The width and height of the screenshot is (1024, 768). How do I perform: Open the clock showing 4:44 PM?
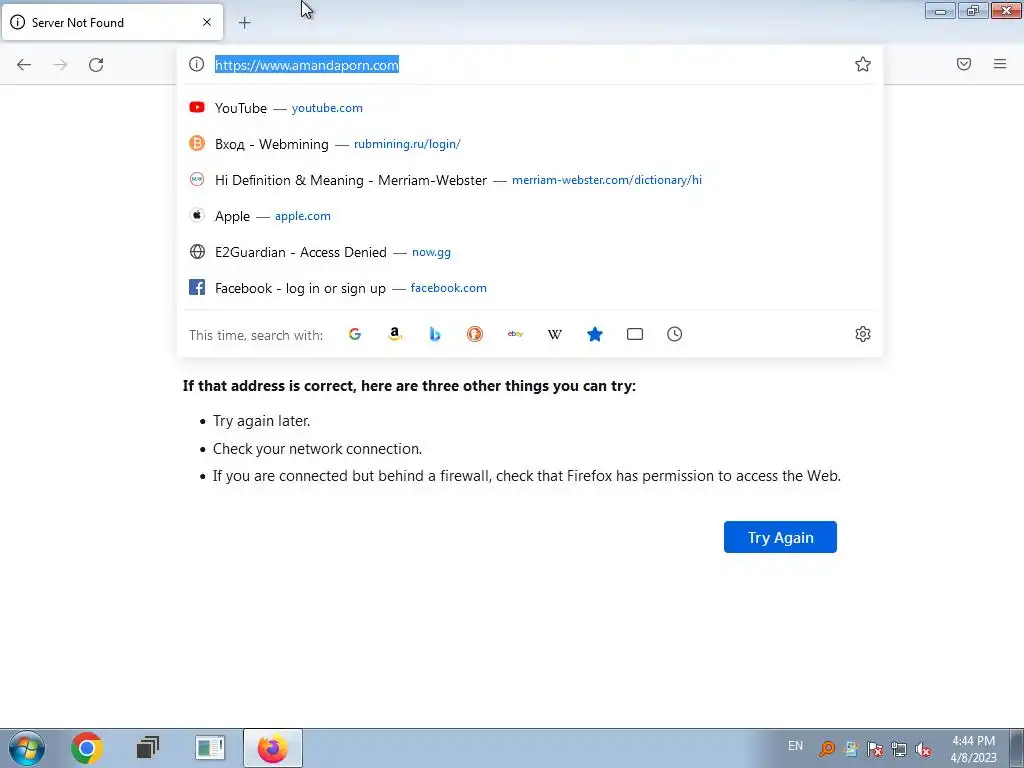[973, 749]
